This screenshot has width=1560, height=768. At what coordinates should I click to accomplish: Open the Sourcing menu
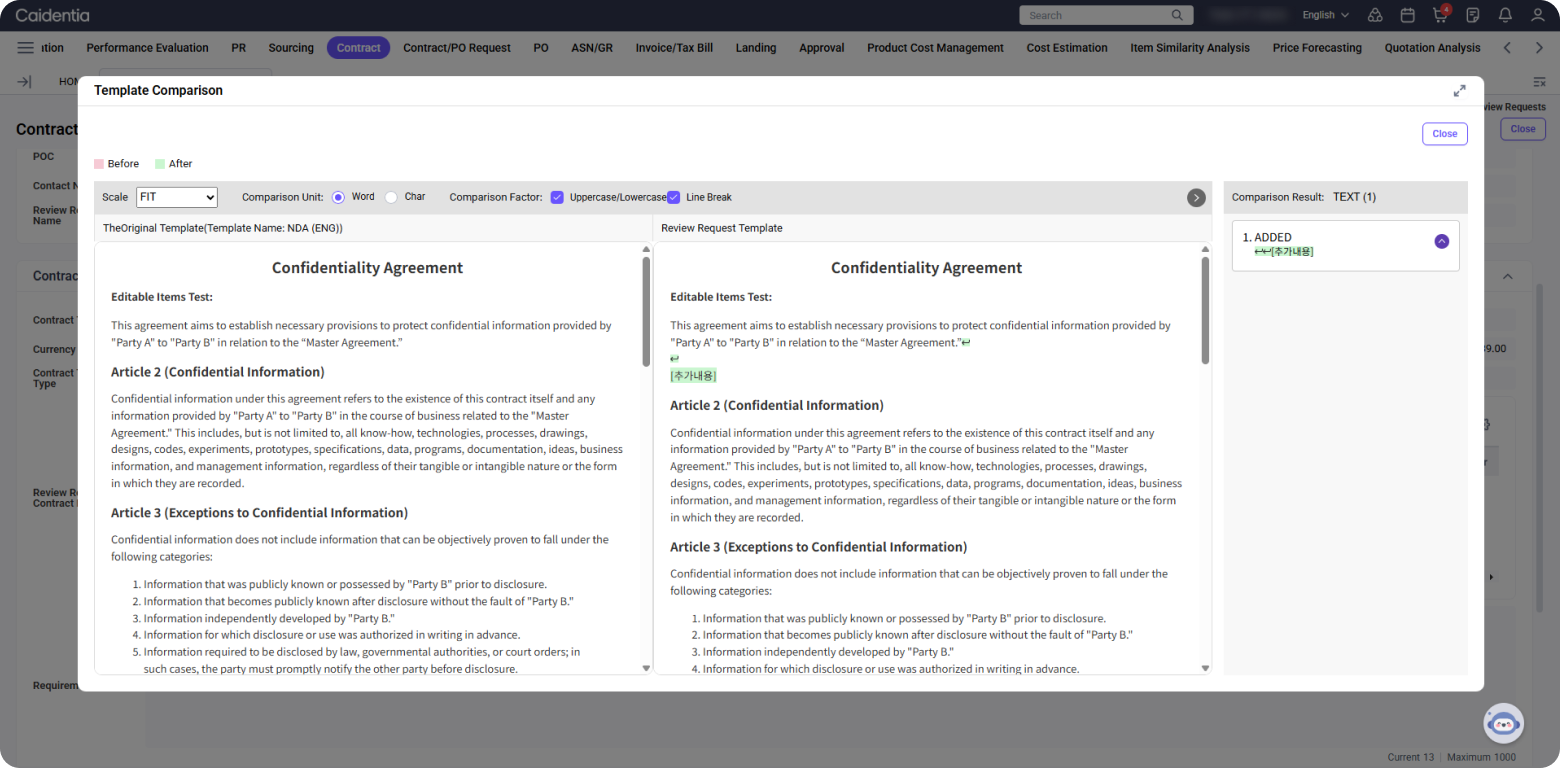pos(291,48)
